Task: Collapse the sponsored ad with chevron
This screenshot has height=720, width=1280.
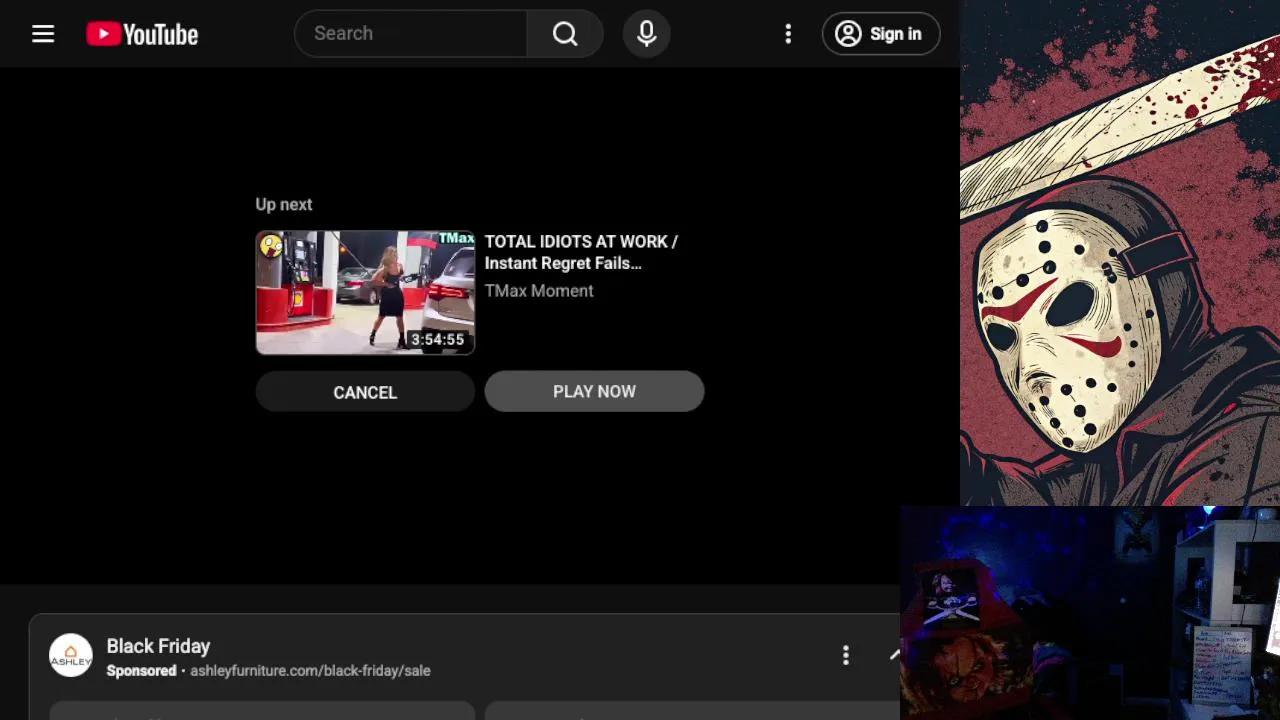Action: pos(894,655)
